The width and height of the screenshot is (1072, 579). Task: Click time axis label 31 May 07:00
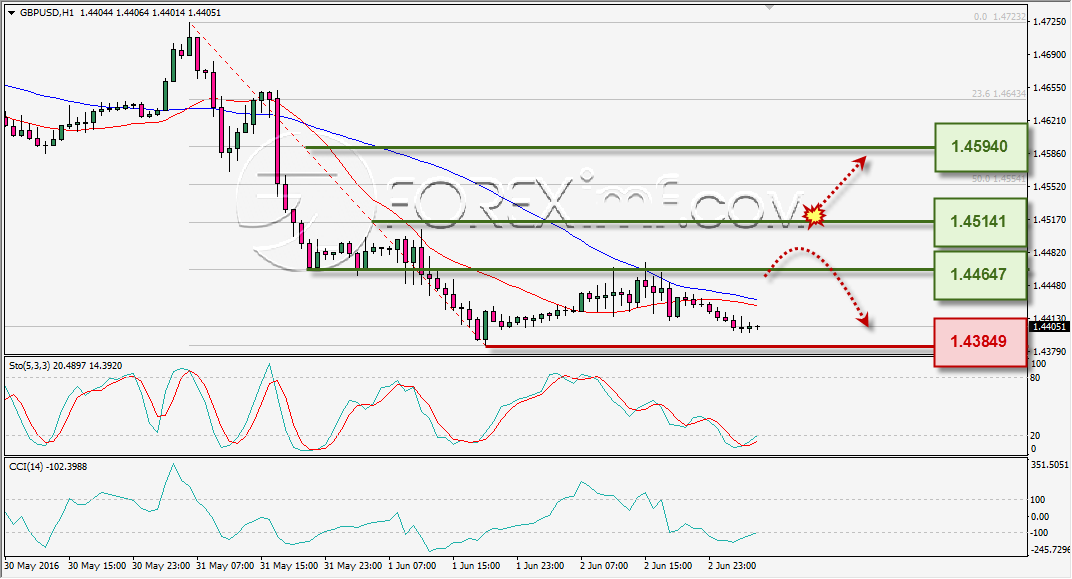click(x=225, y=566)
